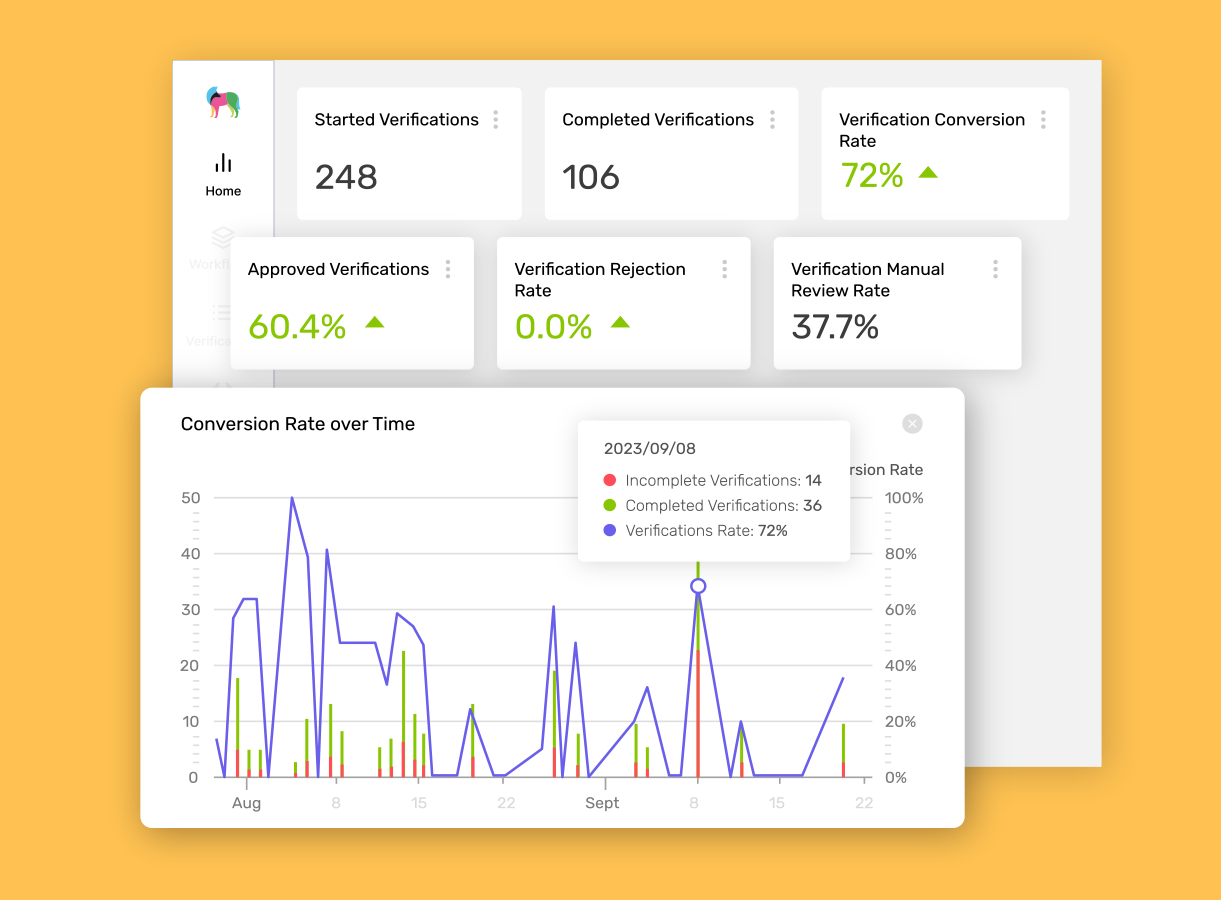Open Started Verifications kebab menu icon
The height and width of the screenshot is (900, 1221).
point(496,118)
